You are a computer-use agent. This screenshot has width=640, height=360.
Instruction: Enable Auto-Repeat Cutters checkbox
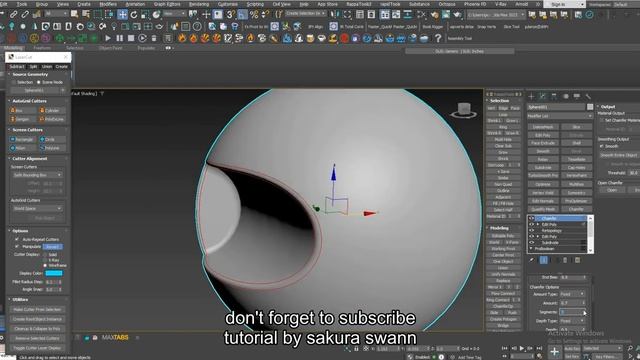coord(17,239)
